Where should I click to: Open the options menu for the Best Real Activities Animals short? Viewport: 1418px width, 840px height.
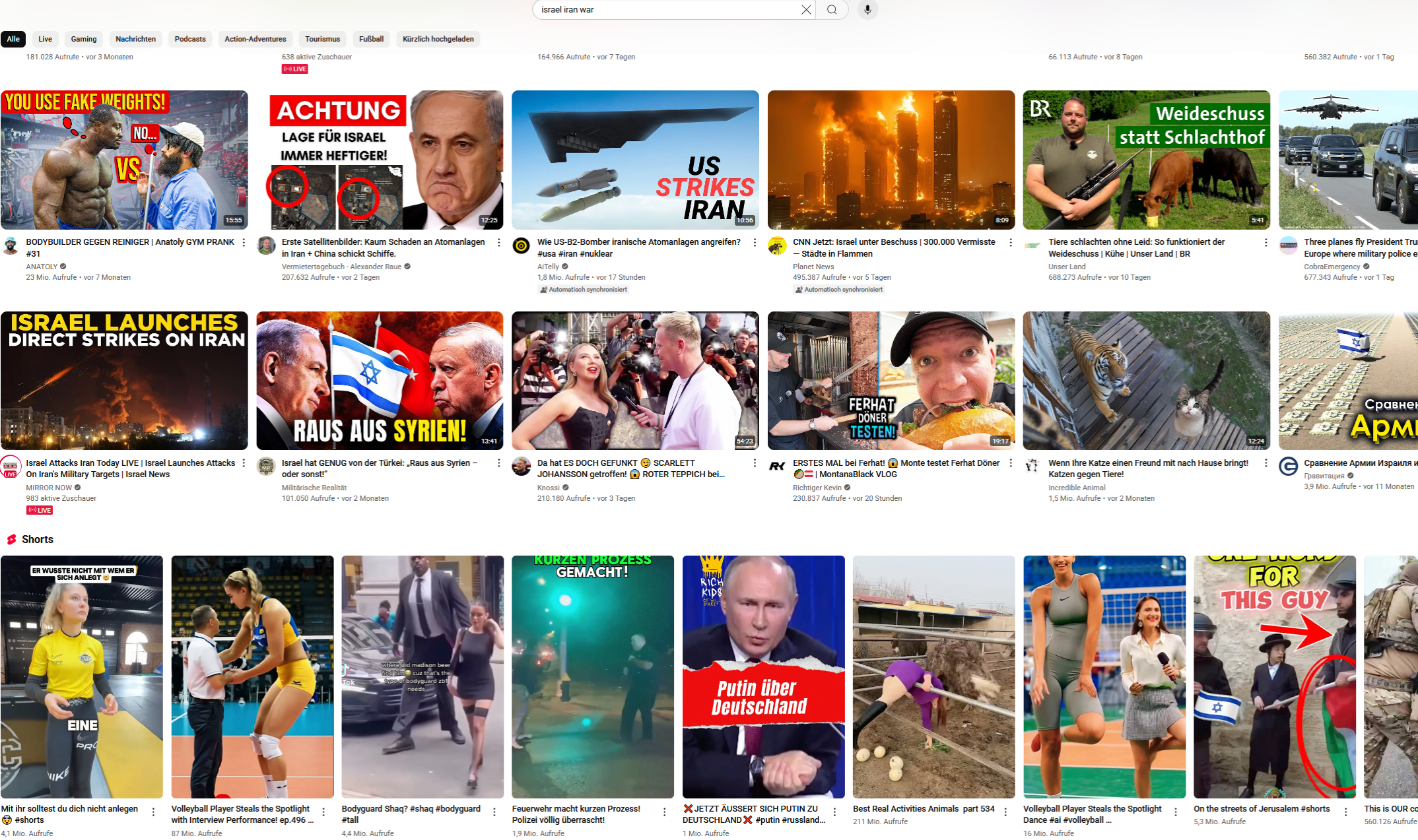(1005, 812)
